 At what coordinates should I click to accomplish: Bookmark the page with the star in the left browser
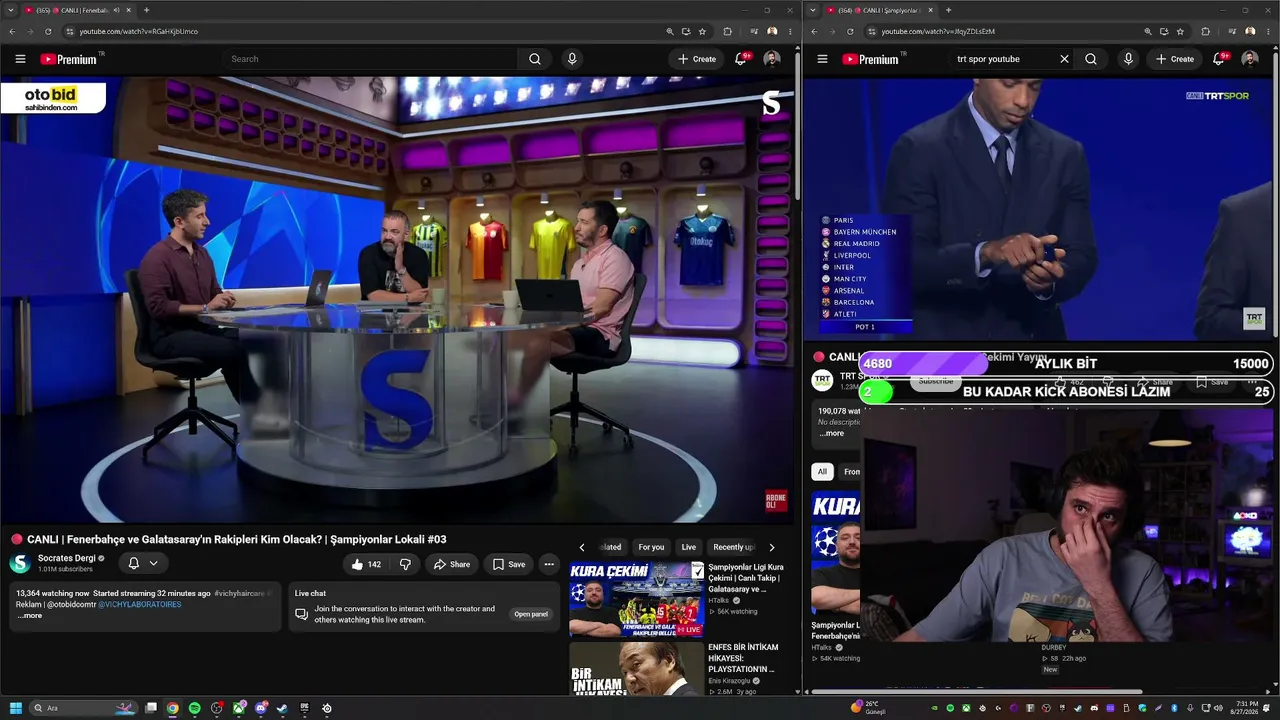coord(702,31)
